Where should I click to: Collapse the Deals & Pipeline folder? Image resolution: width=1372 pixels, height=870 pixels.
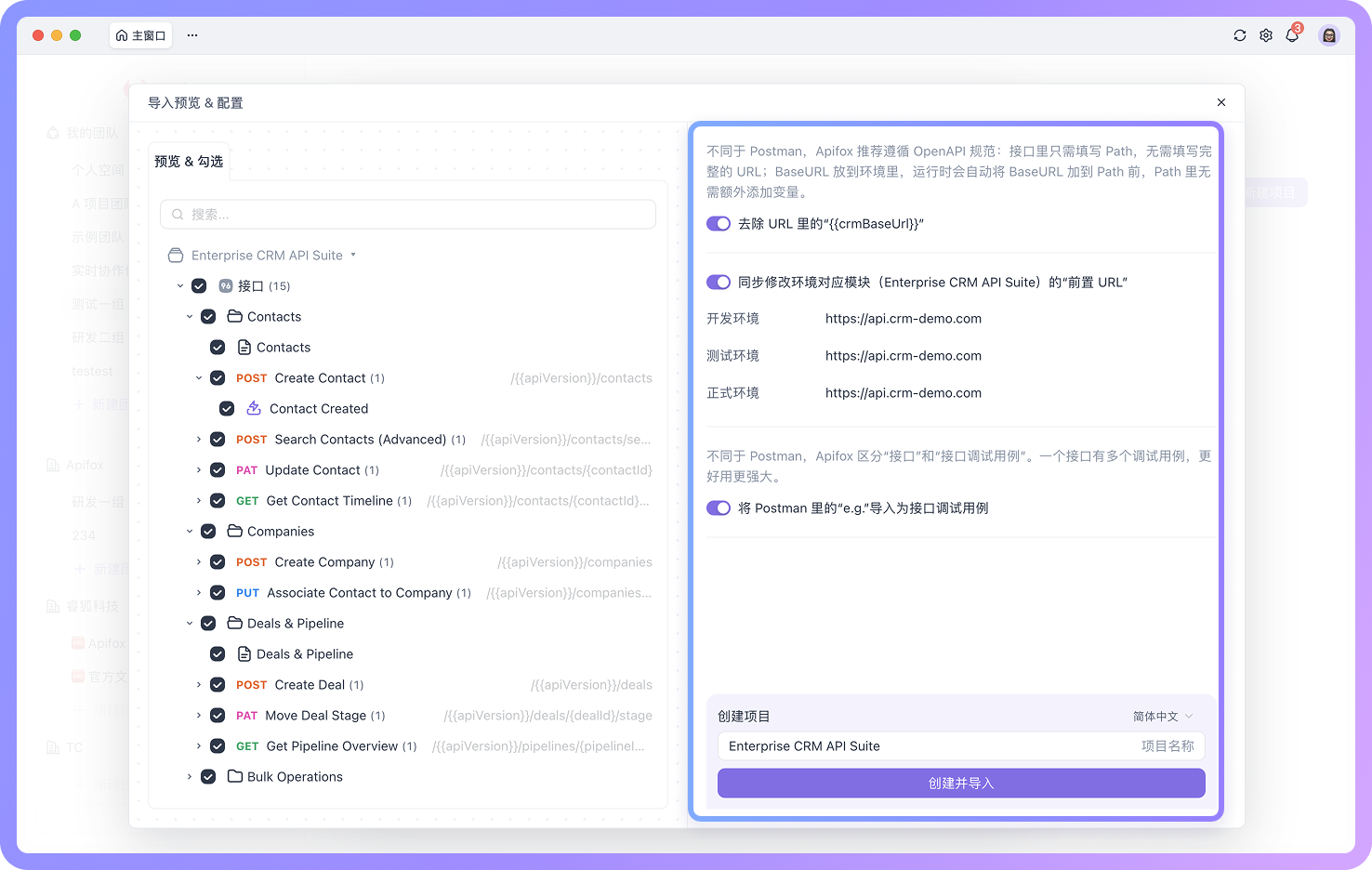tap(190, 623)
